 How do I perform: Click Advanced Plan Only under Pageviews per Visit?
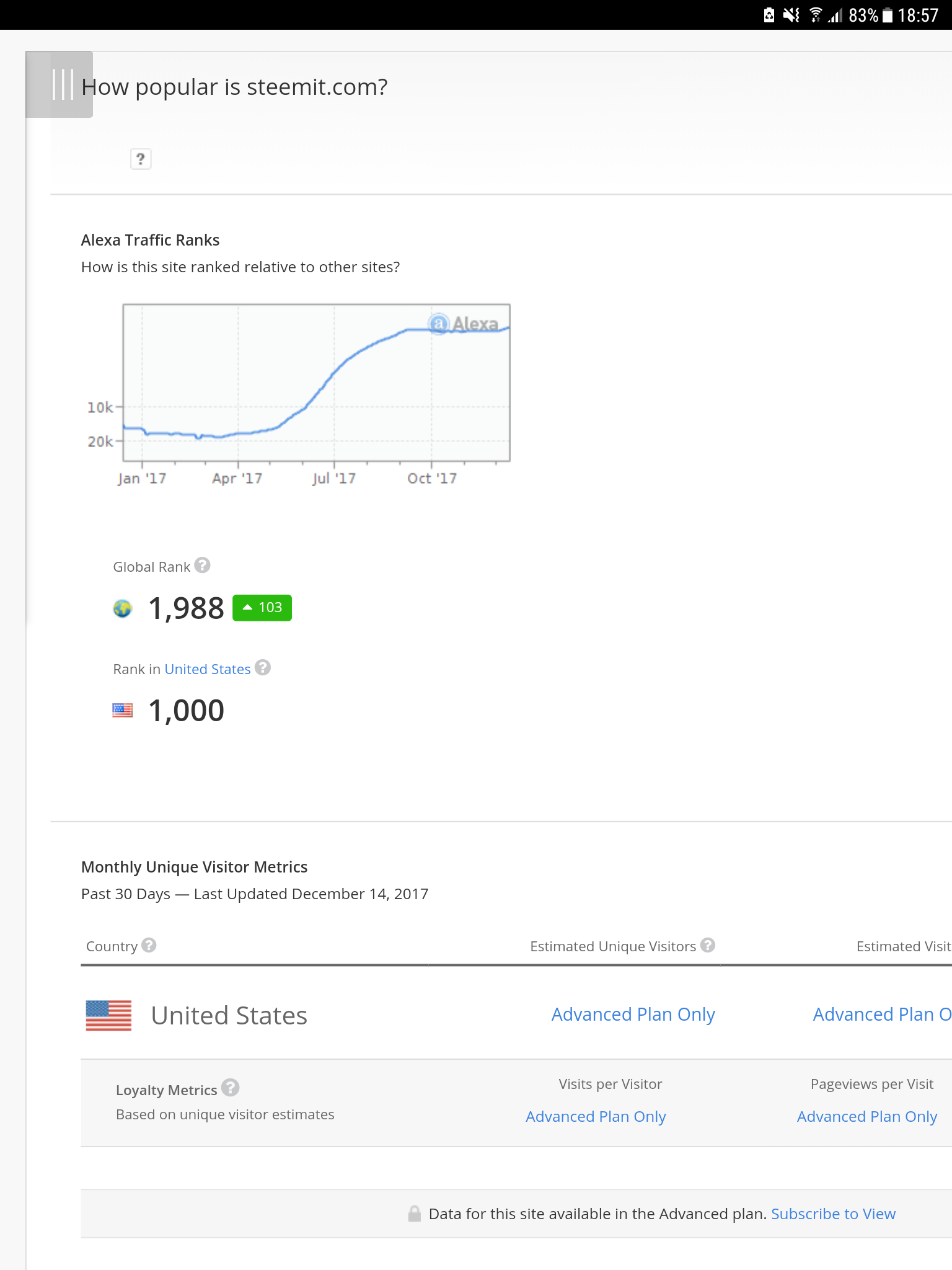(x=866, y=1116)
